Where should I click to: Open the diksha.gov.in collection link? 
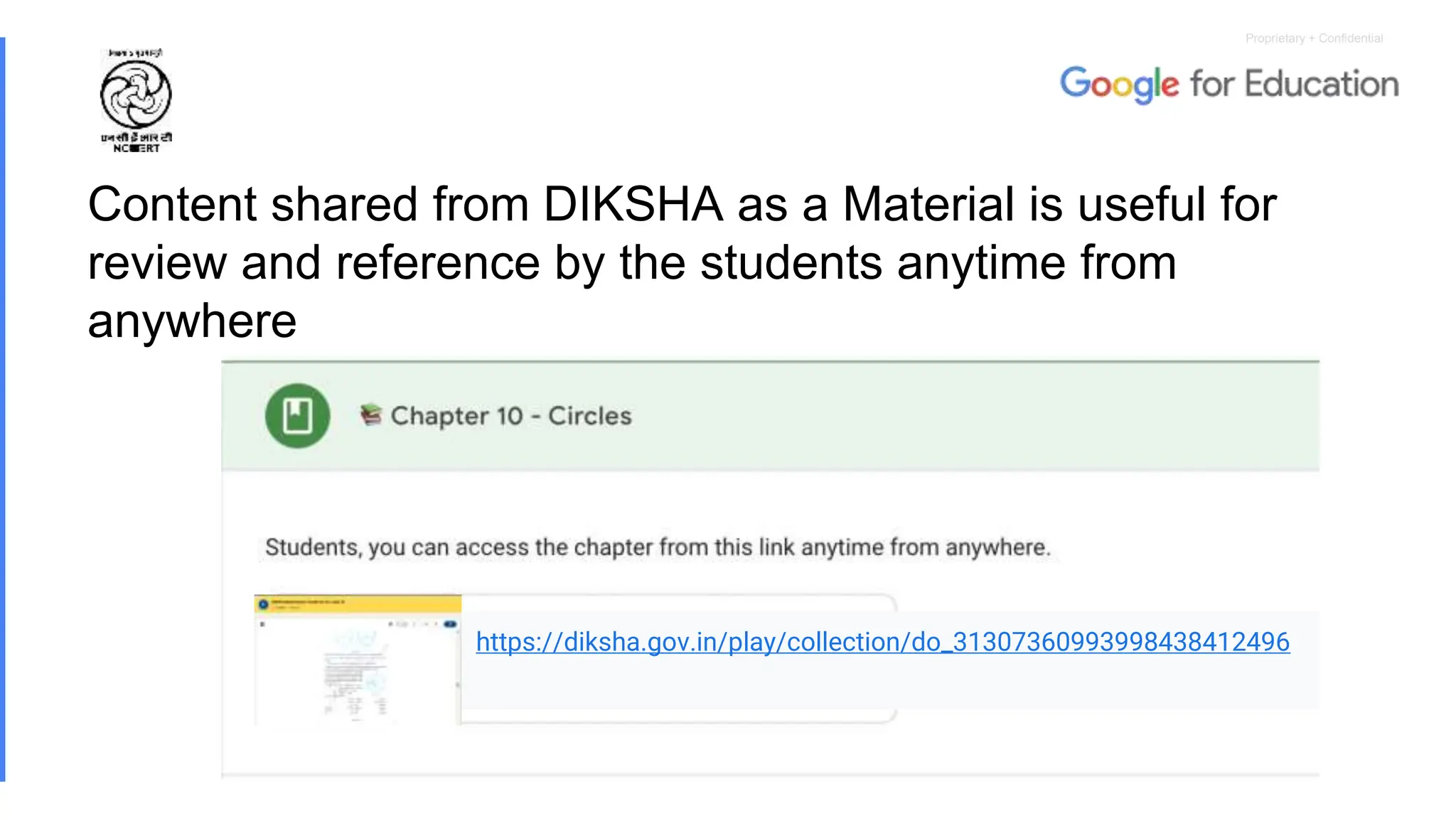pos(882,642)
